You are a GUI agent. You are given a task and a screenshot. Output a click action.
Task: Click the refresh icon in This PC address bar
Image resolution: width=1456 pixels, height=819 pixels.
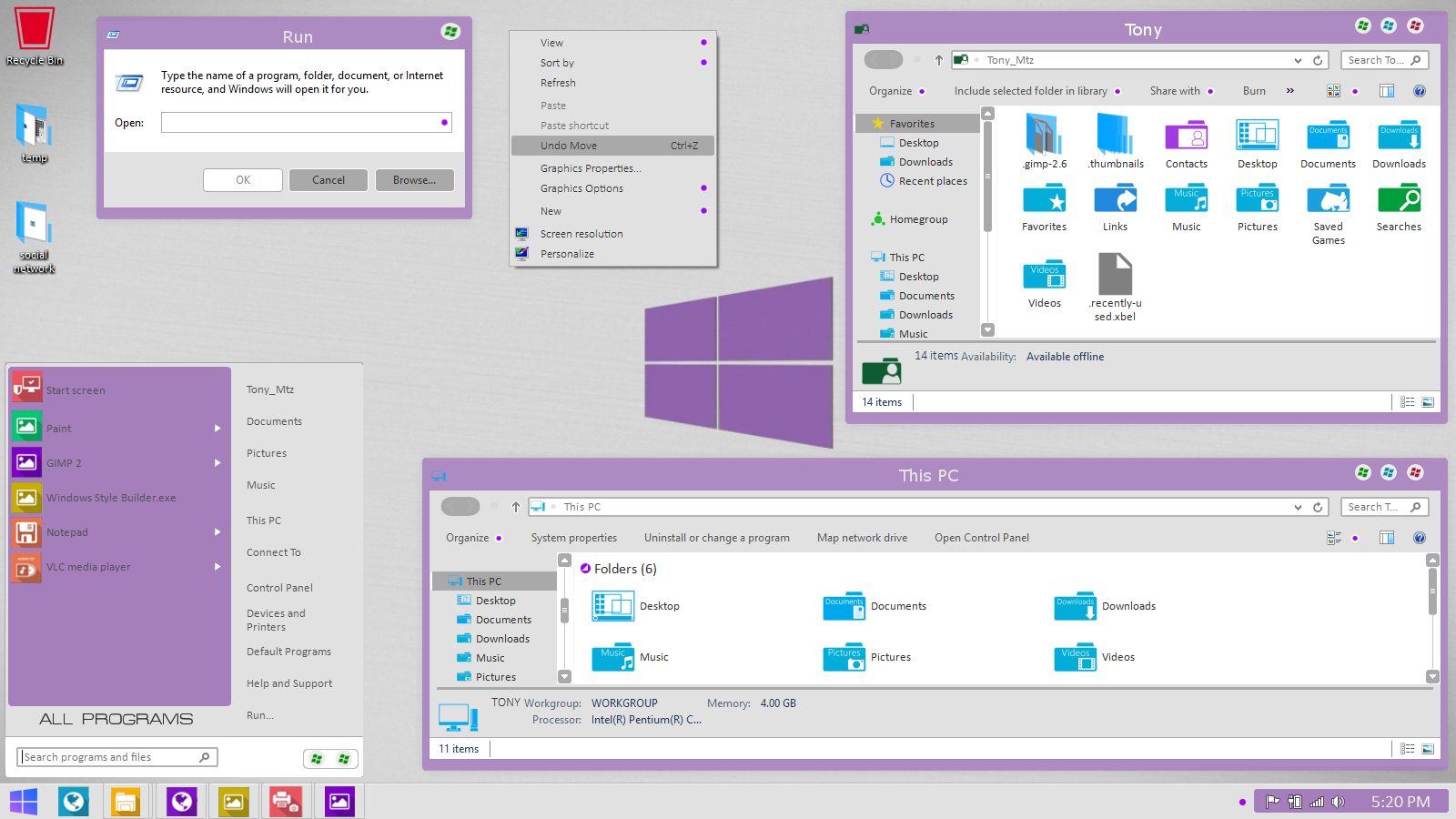point(1318,507)
